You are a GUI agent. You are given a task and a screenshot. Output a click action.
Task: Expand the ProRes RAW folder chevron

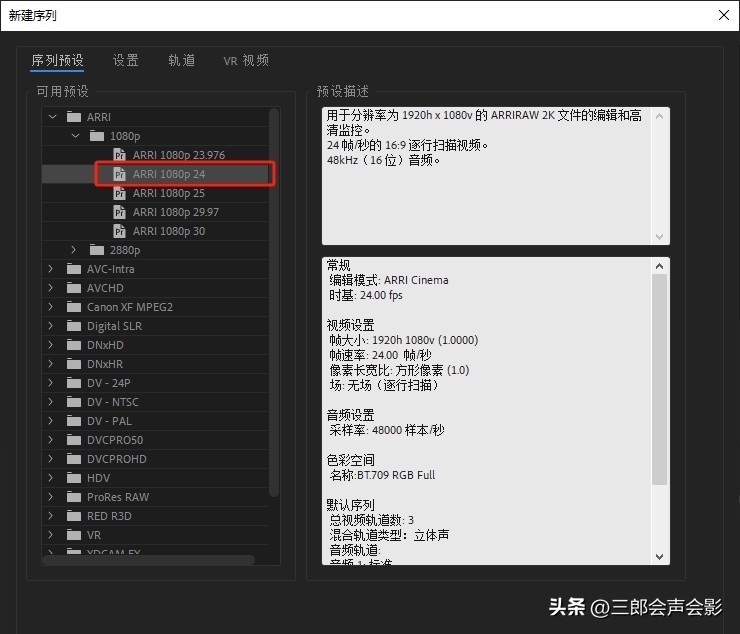pyautogui.click(x=50, y=497)
